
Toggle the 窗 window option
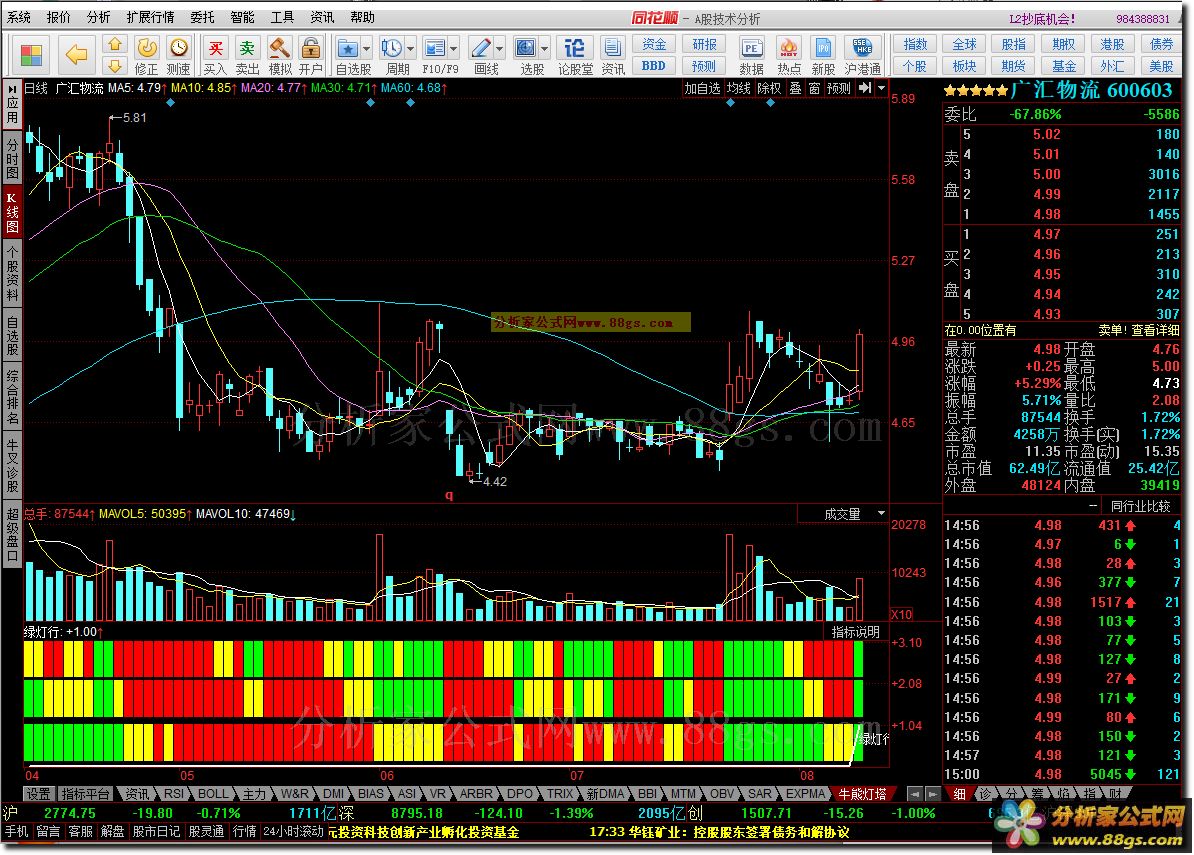click(x=814, y=88)
